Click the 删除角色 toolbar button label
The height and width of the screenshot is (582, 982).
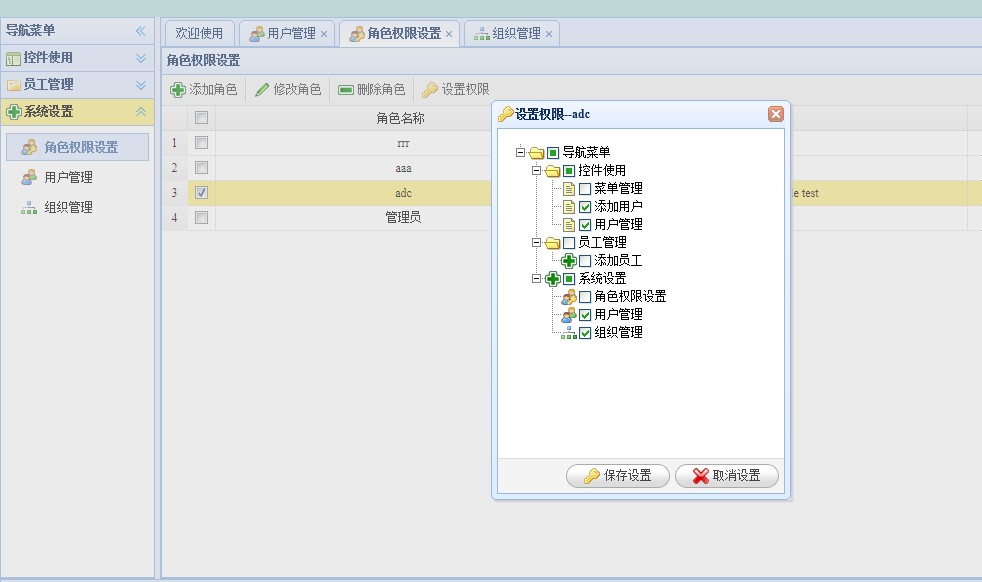click(x=381, y=90)
